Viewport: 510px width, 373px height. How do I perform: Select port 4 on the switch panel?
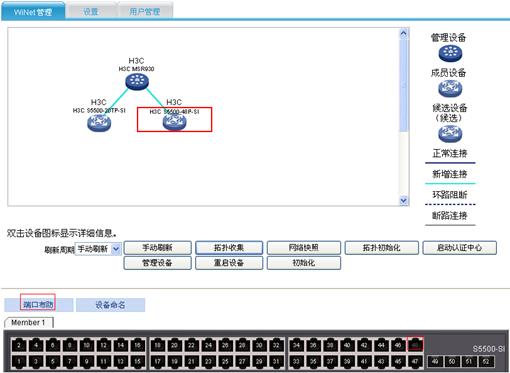[x=36, y=345]
